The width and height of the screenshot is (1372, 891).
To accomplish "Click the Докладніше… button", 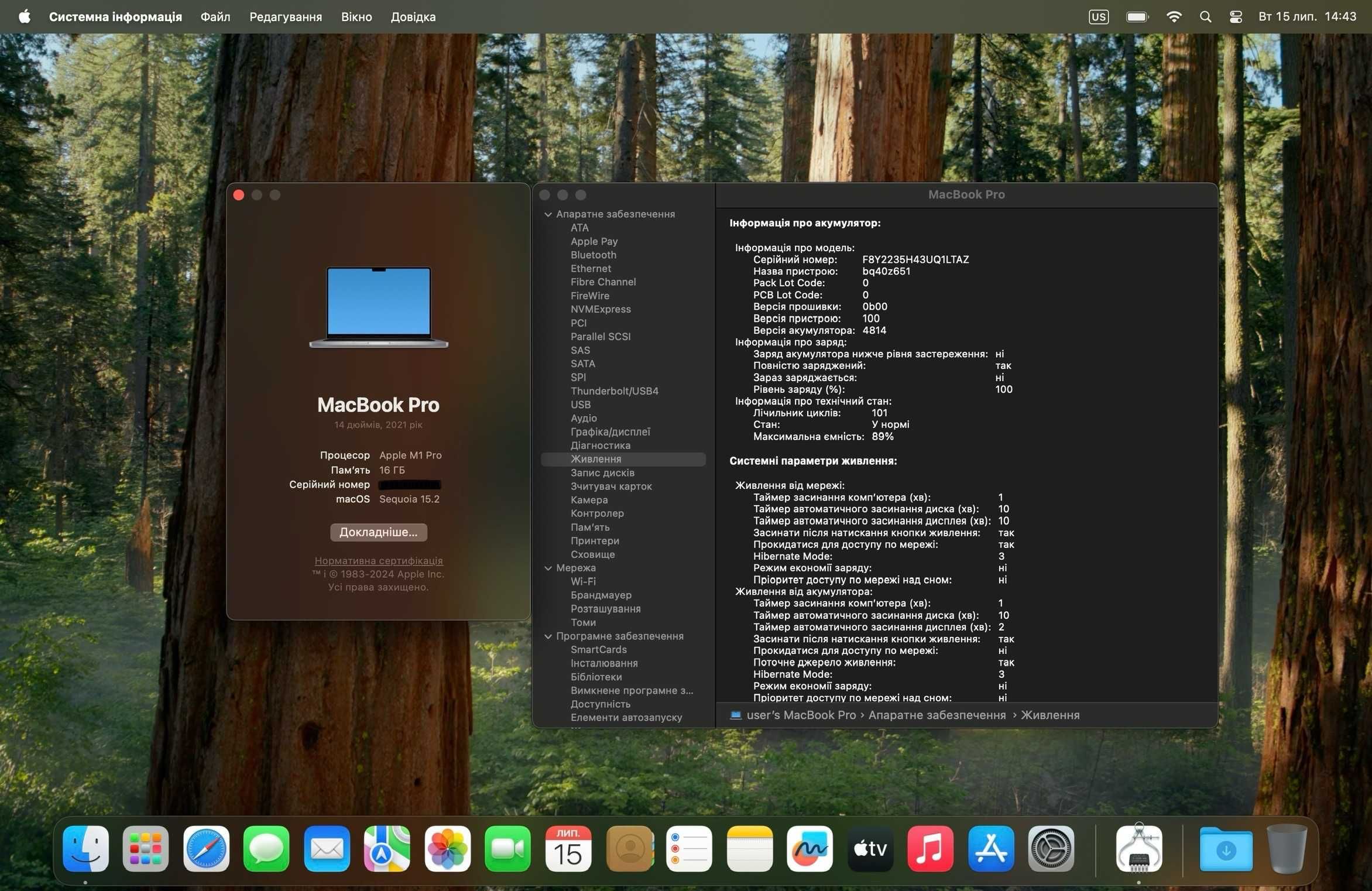I will tap(378, 532).
